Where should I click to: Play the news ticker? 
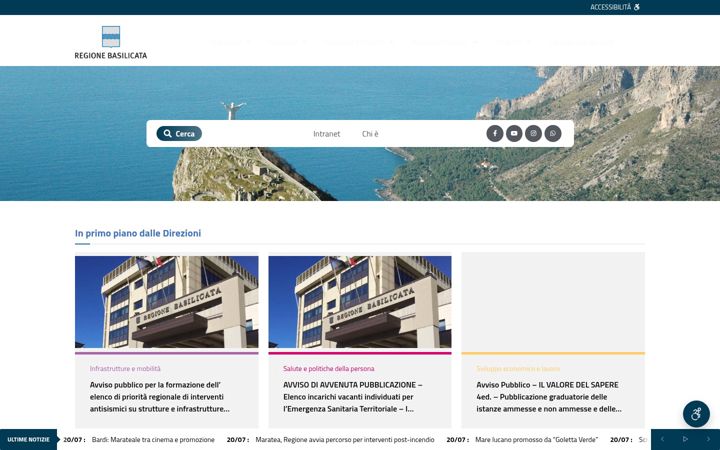tap(685, 439)
